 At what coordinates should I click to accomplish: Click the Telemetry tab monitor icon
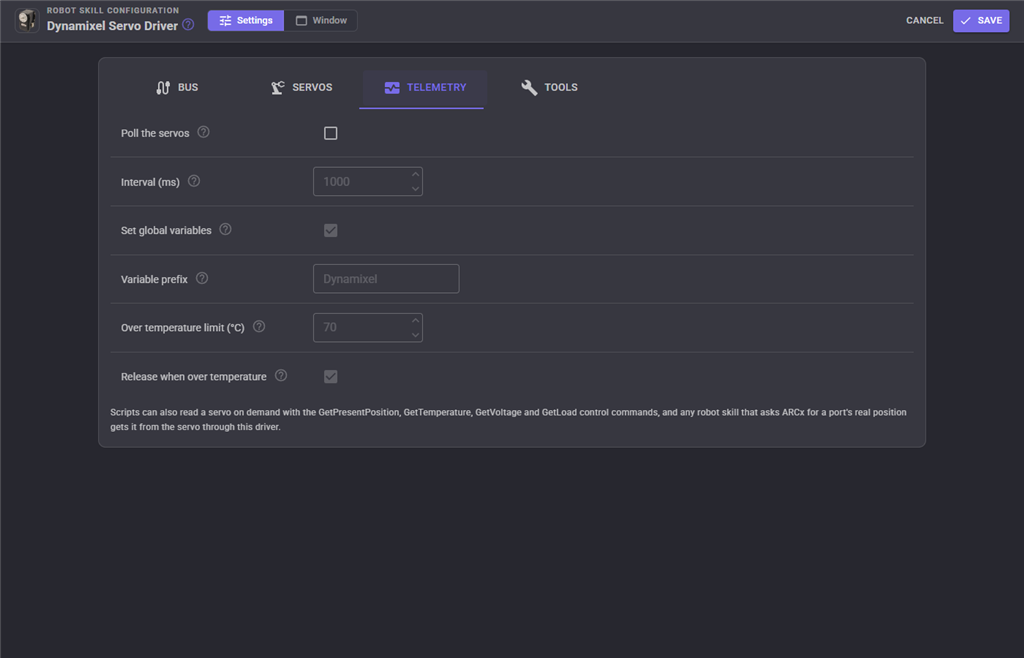coord(392,87)
